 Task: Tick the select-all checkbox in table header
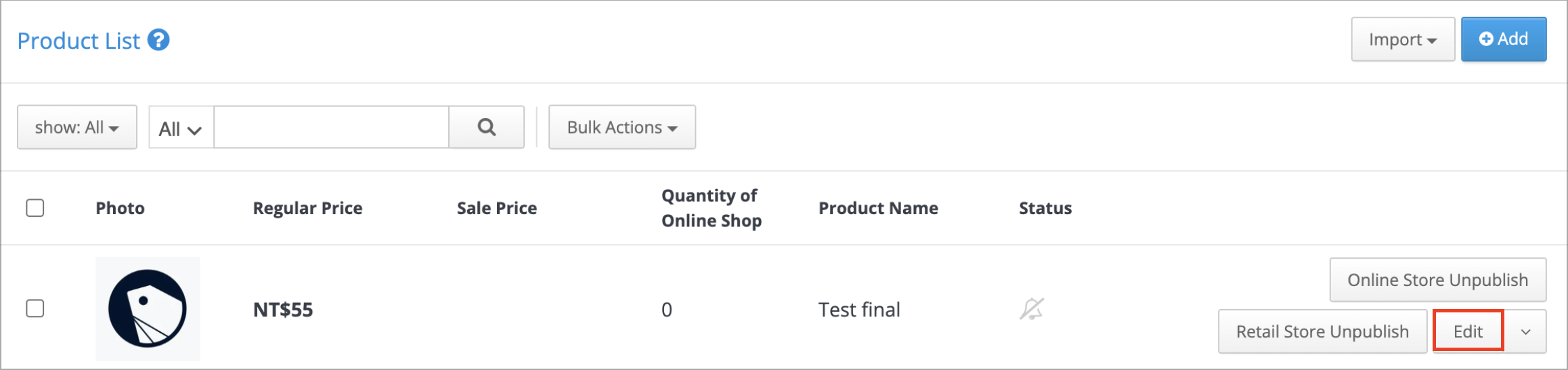click(35, 207)
